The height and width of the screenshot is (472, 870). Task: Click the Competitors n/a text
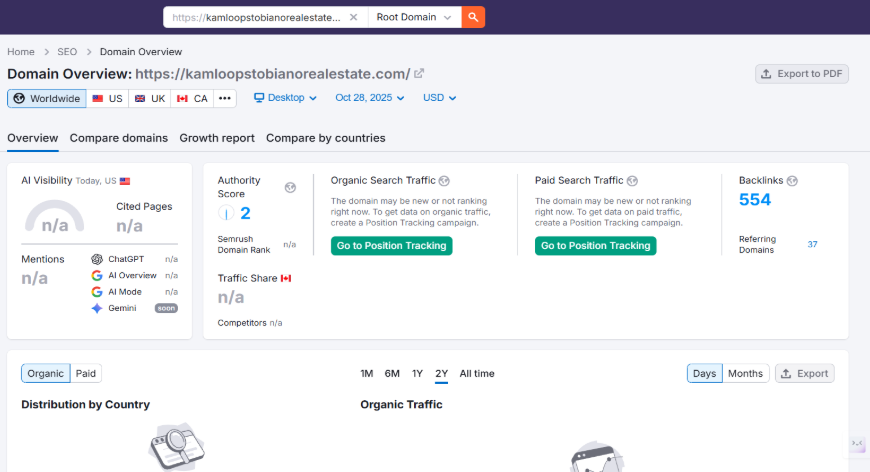pyautogui.click(x=250, y=323)
